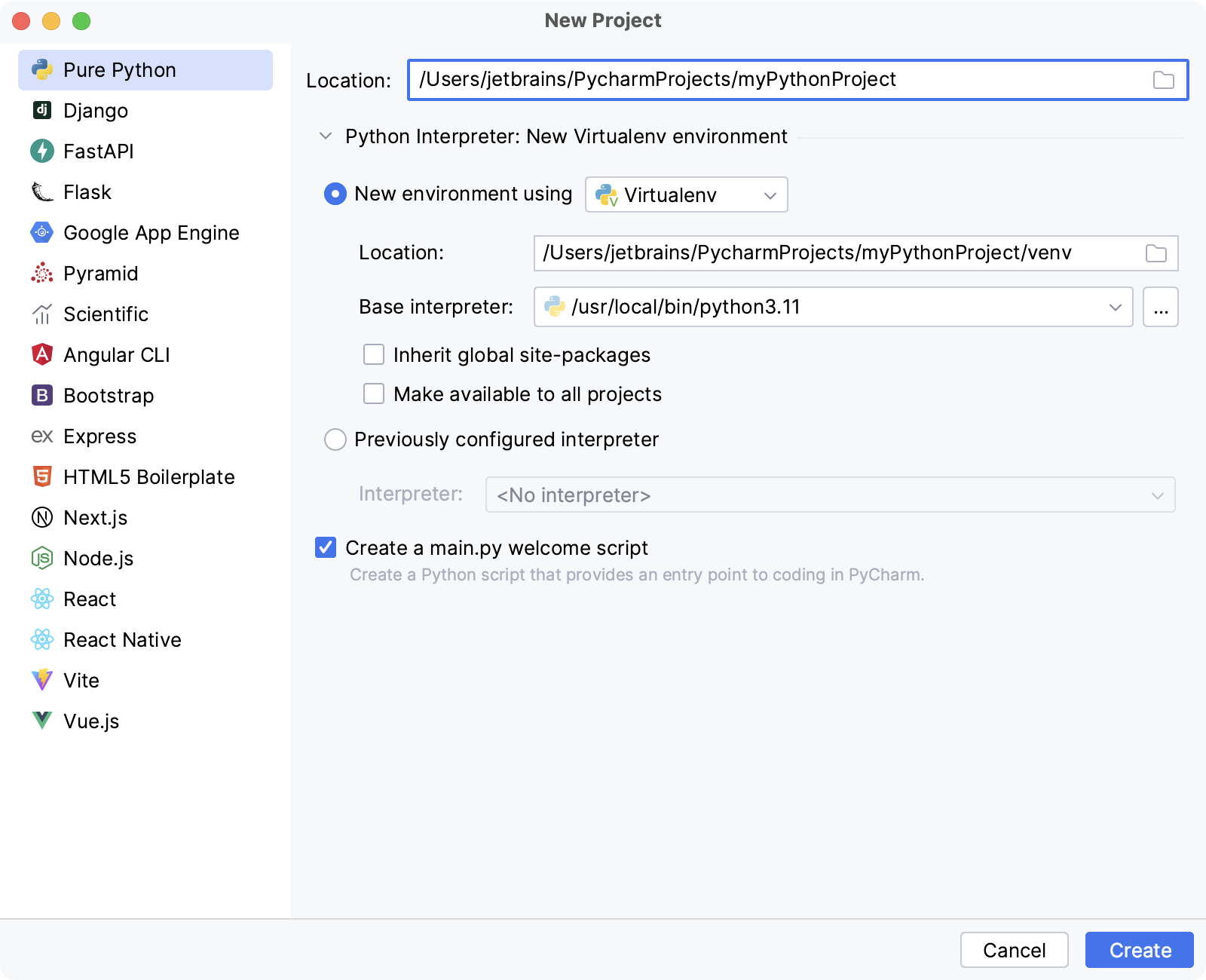Click the project Location path field
This screenshot has height=980, width=1206.
798,80
